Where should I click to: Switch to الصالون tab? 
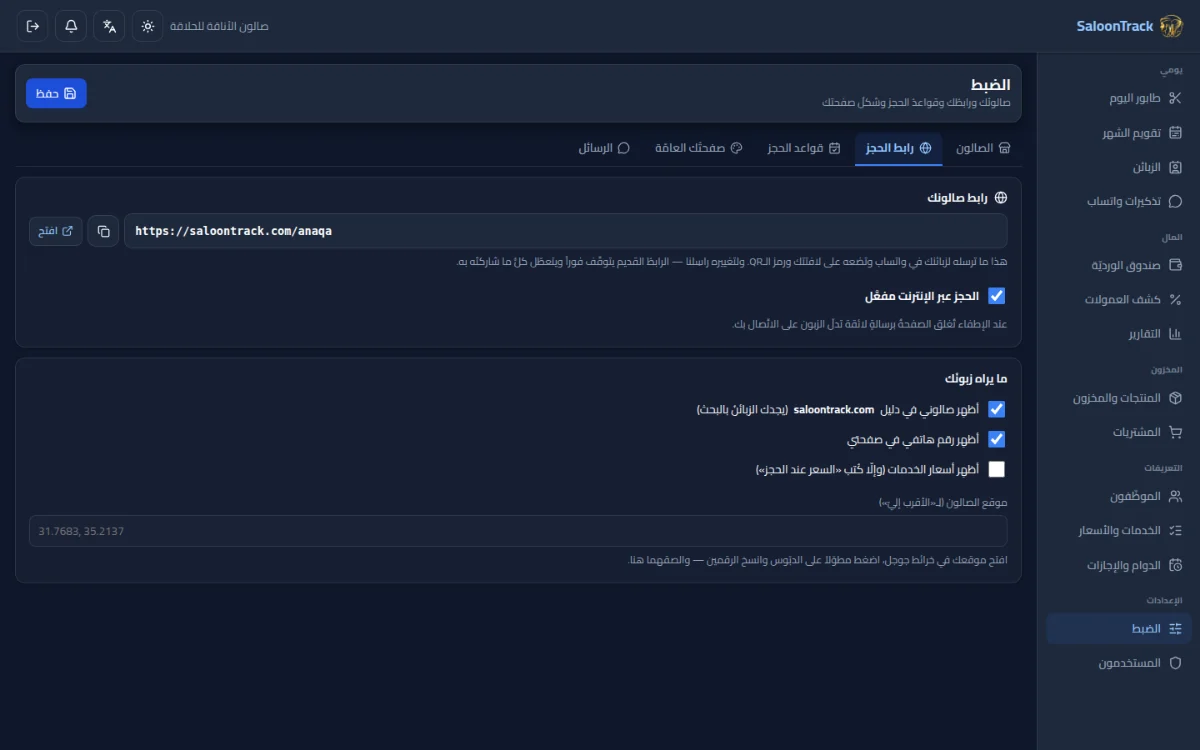tap(983, 148)
